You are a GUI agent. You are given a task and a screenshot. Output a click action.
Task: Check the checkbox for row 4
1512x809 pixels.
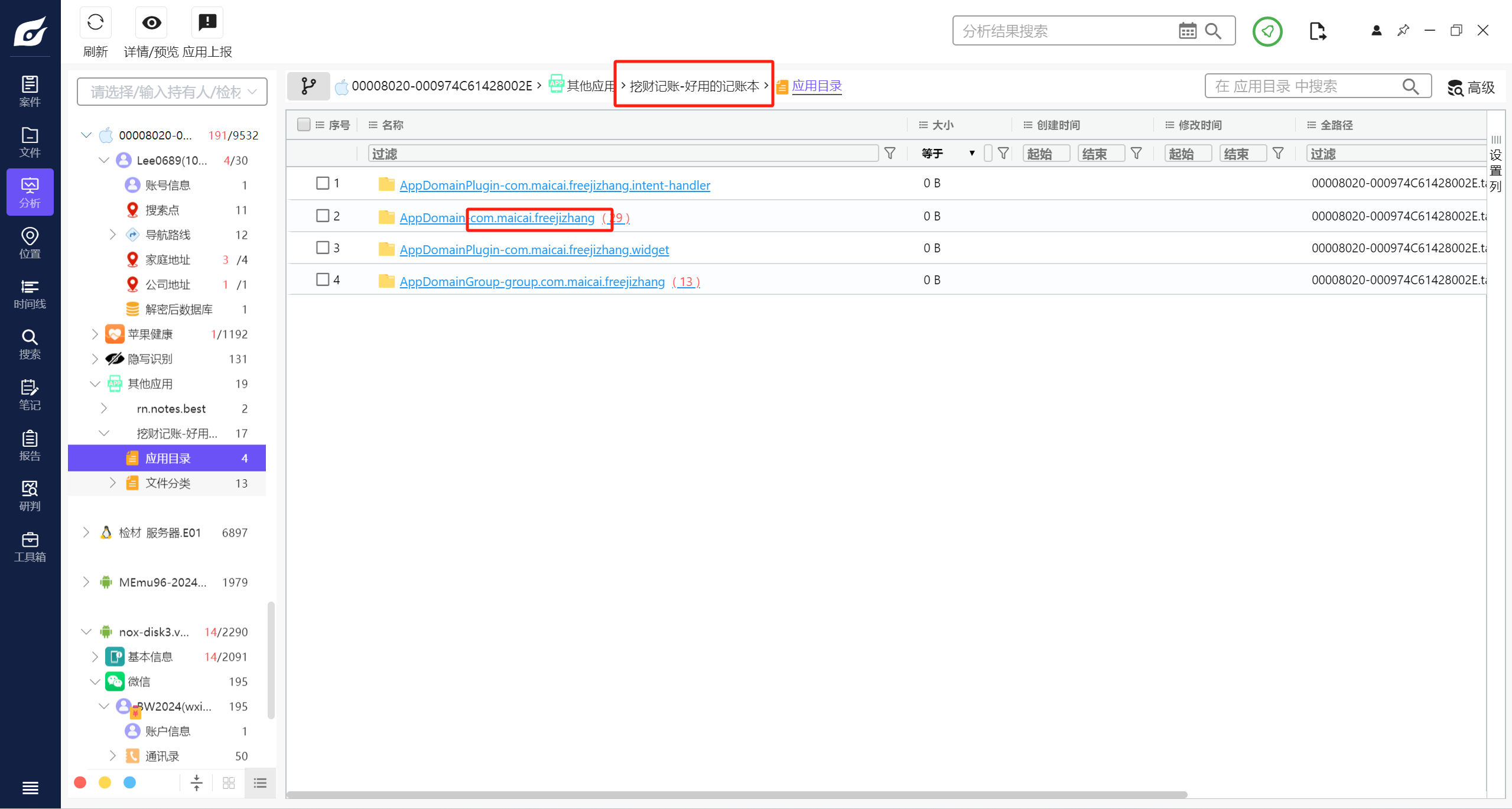(x=323, y=280)
